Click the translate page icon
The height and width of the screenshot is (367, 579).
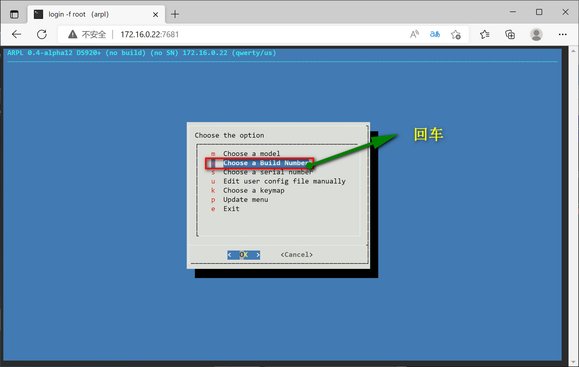[x=435, y=34]
